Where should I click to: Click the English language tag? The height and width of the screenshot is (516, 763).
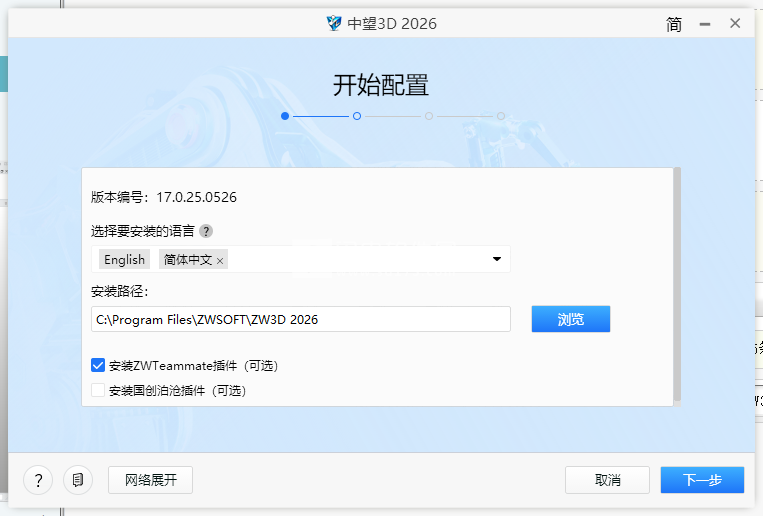tap(125, 259)
